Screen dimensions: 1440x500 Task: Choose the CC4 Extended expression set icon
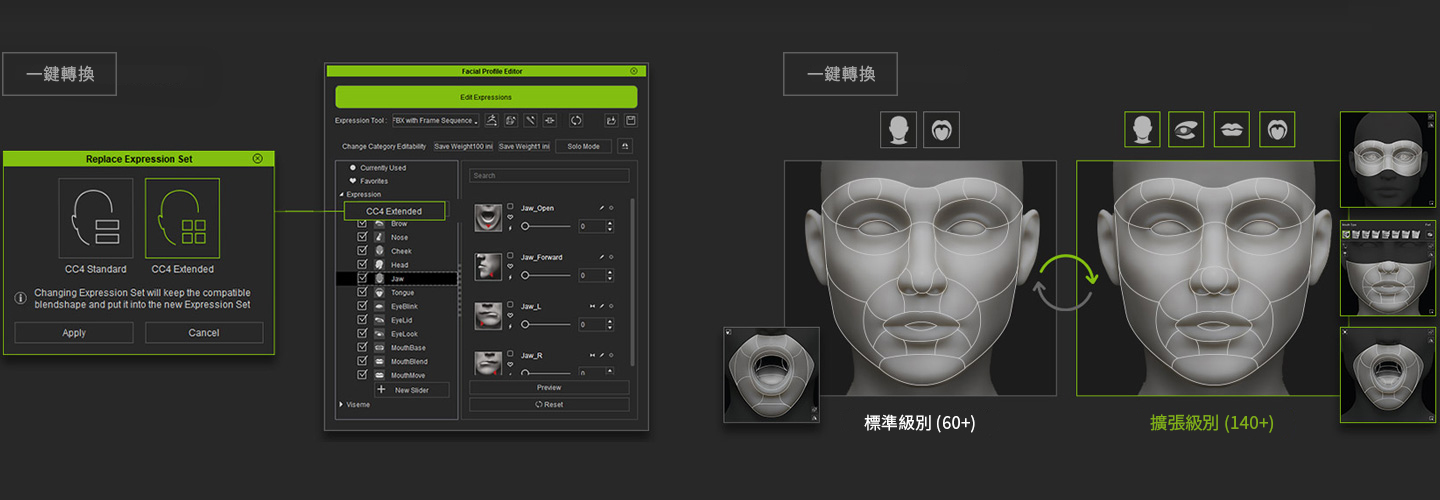point(182,218)
